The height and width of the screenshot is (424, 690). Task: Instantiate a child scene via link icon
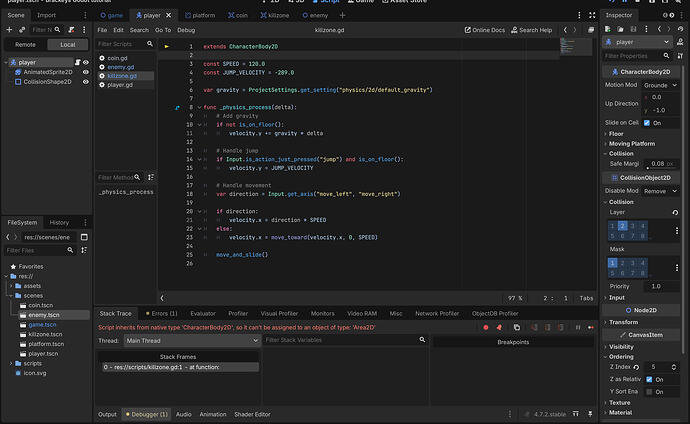[x=22, y=29]
